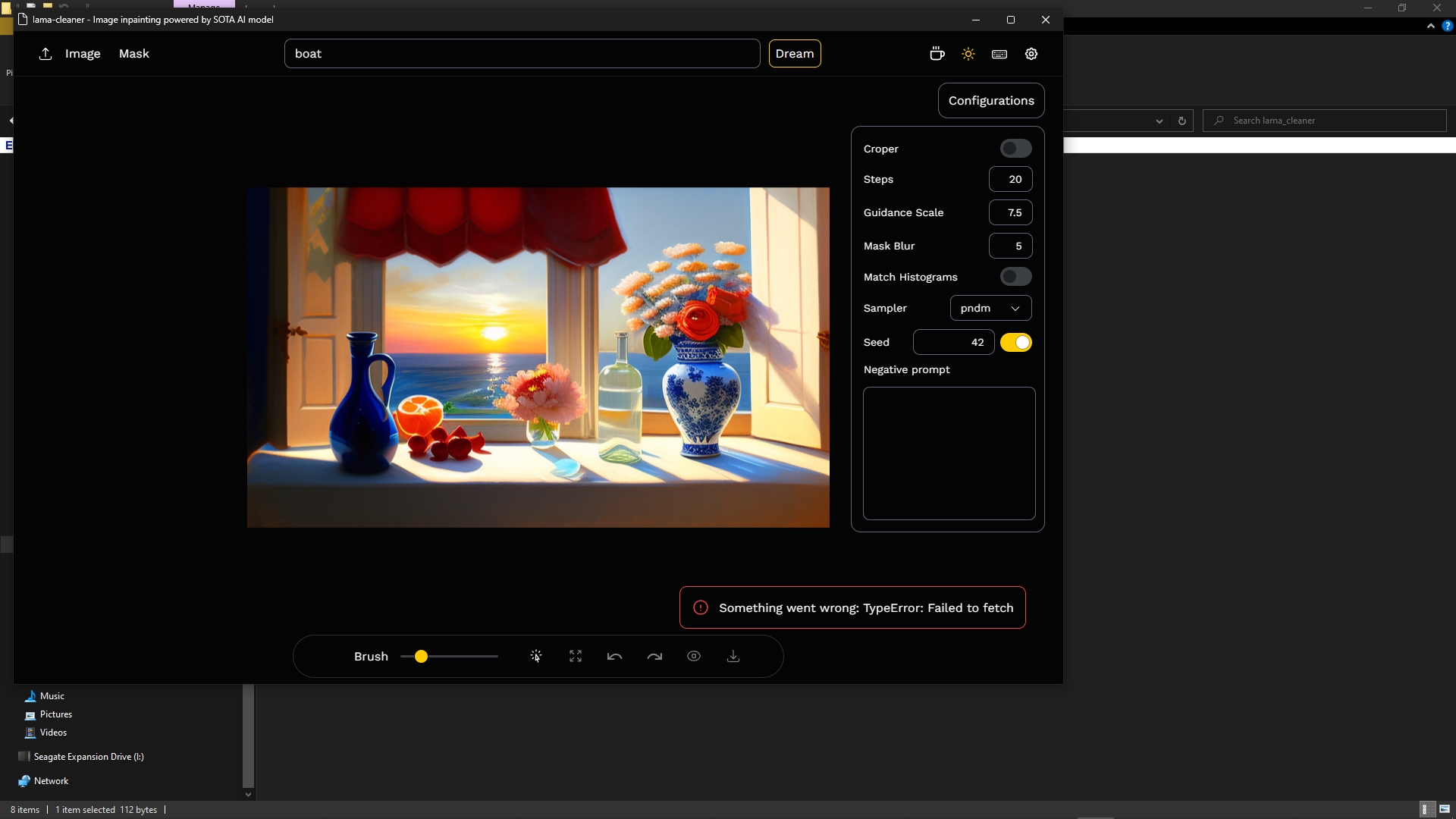Screen dimensions: 1456x819
Task: Open the Mask menu item
Action: pos(134,54)
